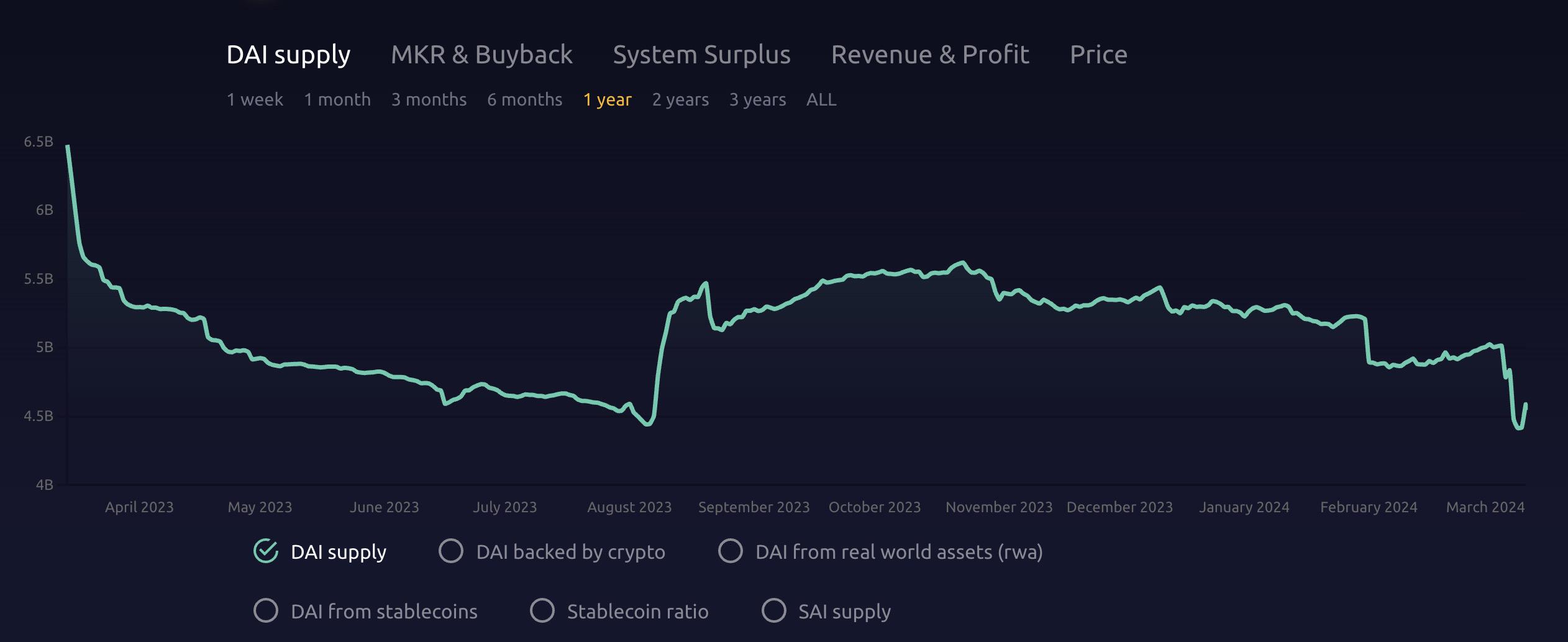Show ALL historical data
This screenshot has width=1568, height=642.
(x=821, y=99)
